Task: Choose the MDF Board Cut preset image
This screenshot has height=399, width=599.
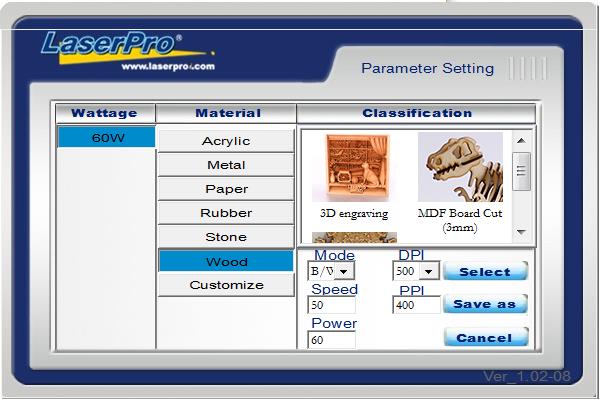Action: 460,167
